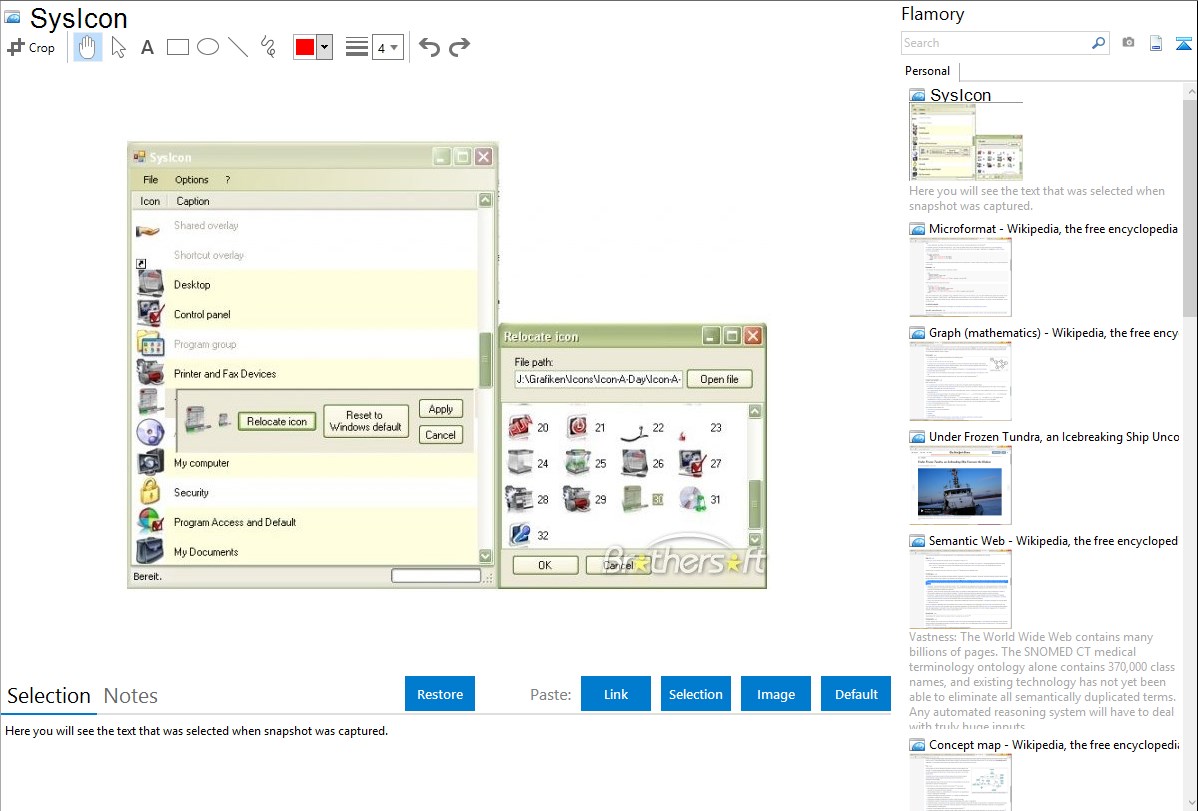Screen dimensions: 1198x811
Task: Open the File menu in SysIcon
Action: (x=151, y=180)
